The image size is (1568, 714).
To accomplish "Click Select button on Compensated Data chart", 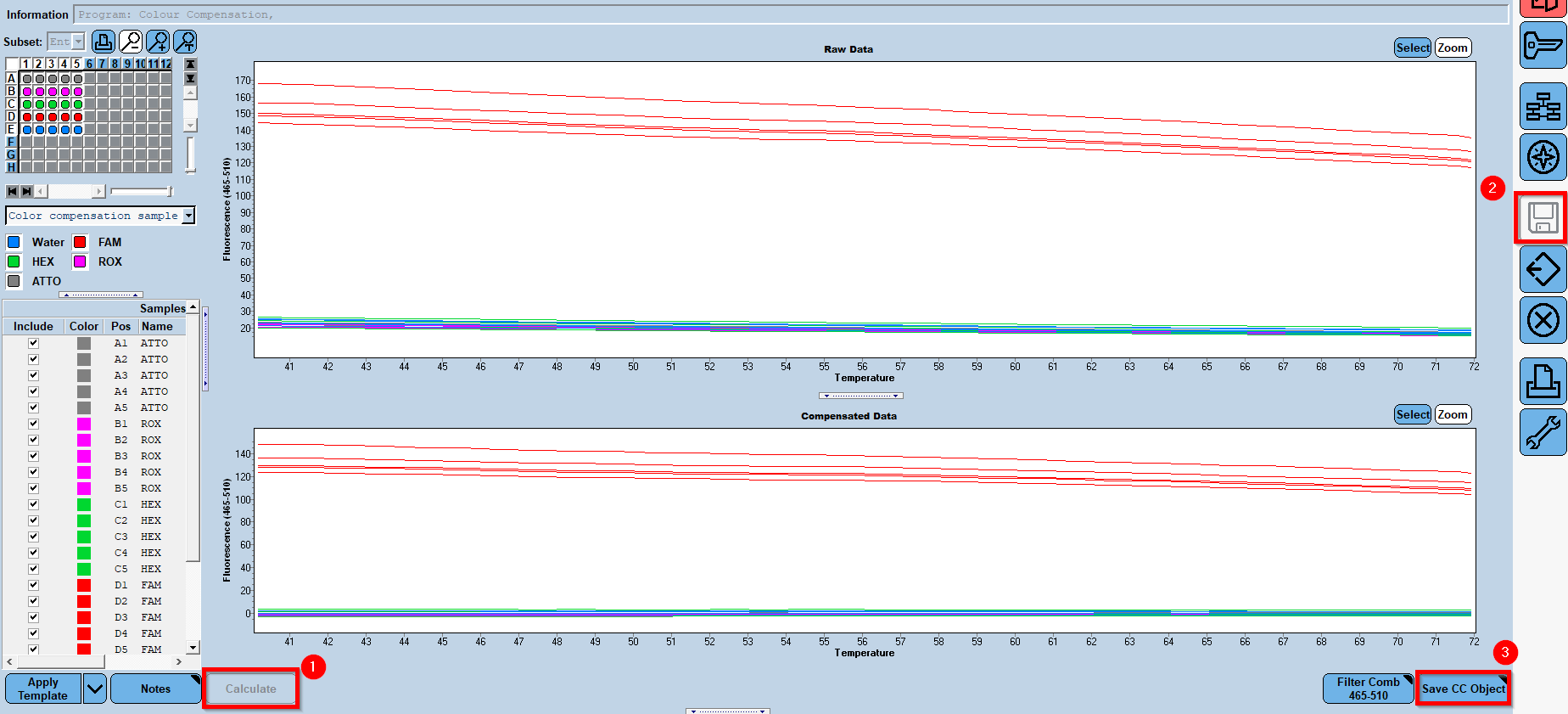I will [x=1413, y=414].
